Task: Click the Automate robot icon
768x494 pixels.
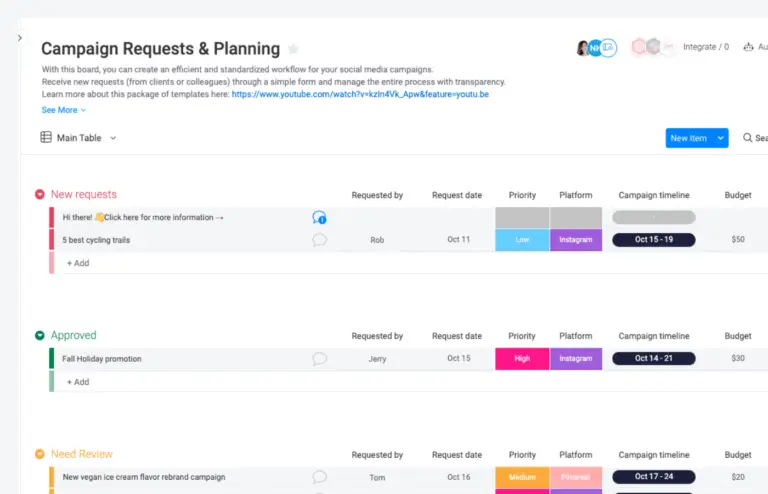Action: (x=750, y=47)
